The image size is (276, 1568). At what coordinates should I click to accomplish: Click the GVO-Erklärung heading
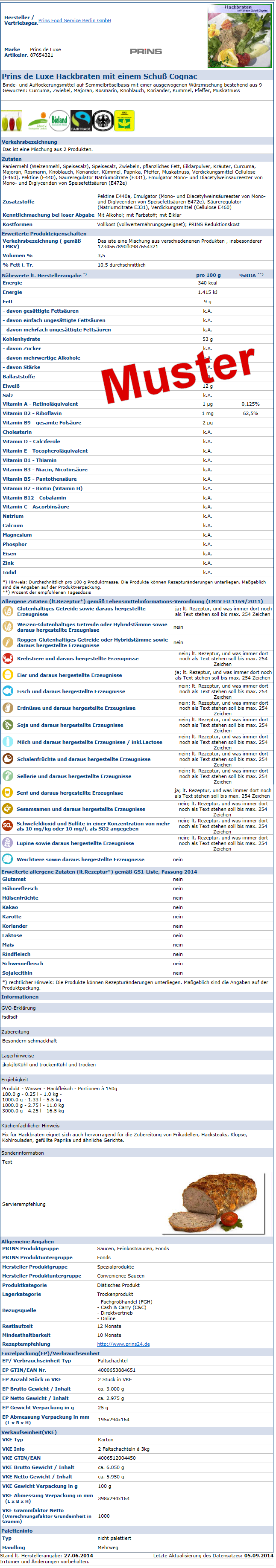tap(18, 1008)
